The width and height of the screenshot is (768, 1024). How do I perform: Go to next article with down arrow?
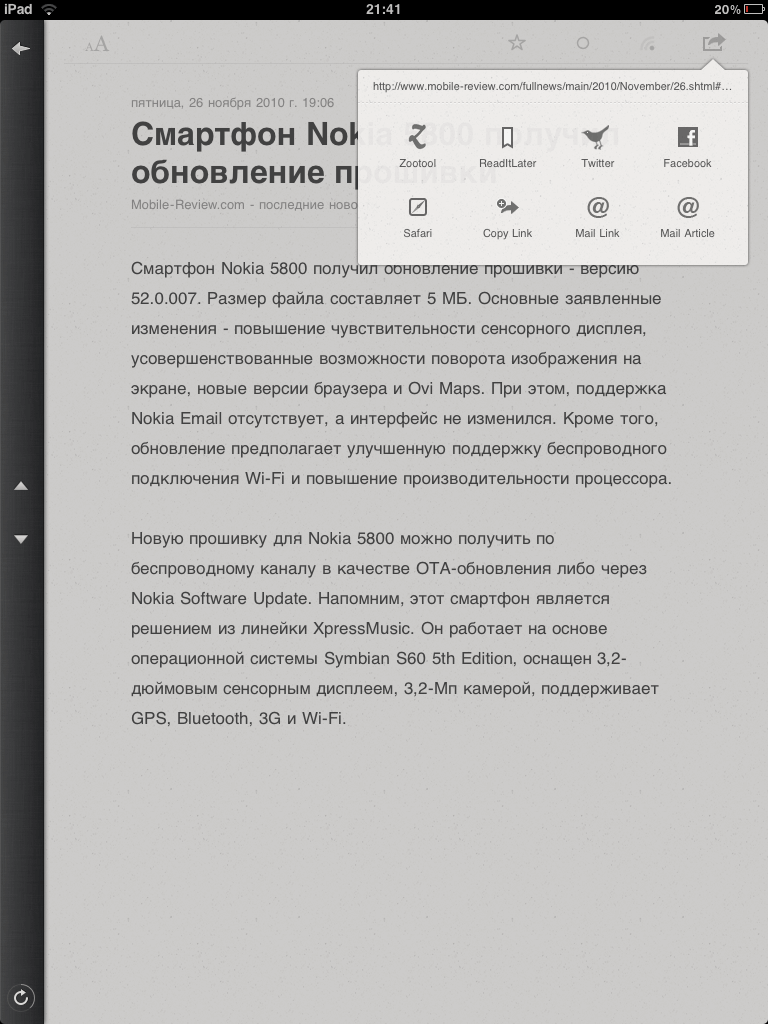[x=21, y=539]
